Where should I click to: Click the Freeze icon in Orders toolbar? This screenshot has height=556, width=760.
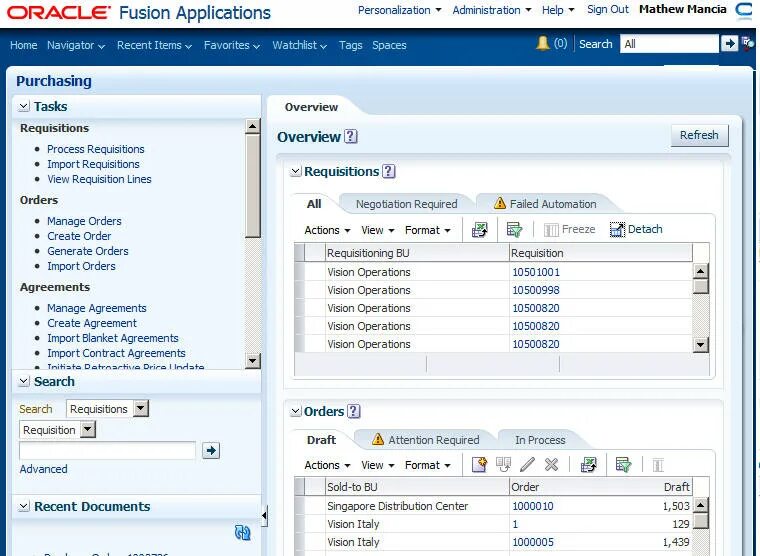(x=658, y=465)
